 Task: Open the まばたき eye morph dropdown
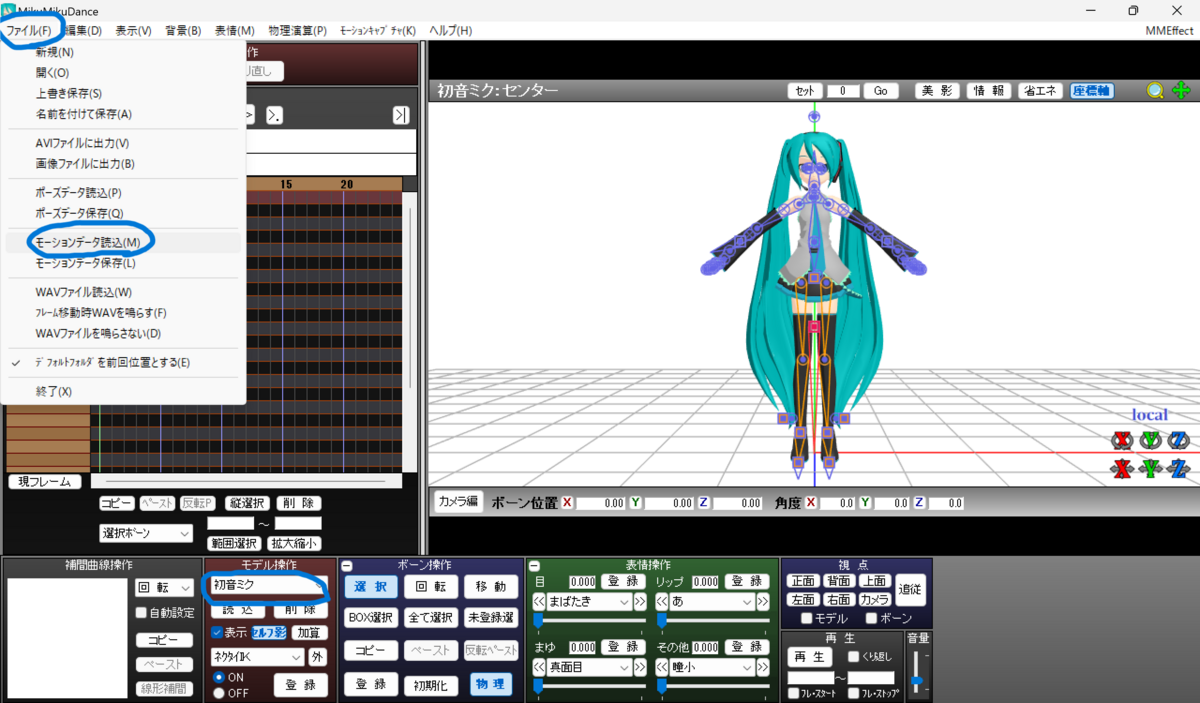[x=590, y=602]
